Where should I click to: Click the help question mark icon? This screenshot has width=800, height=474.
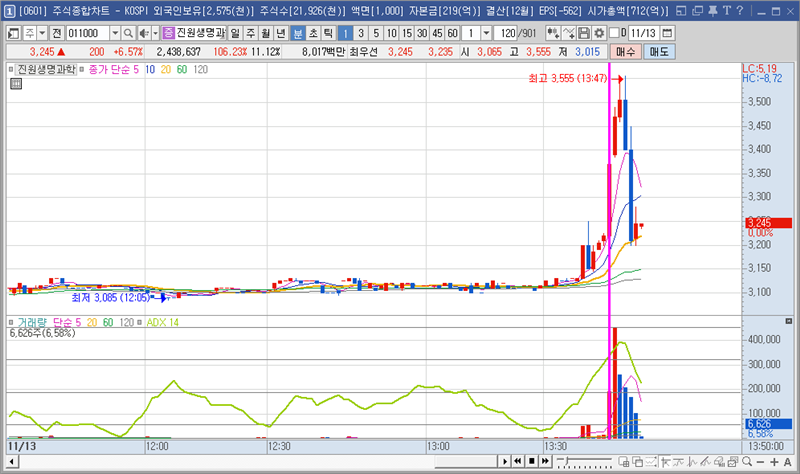pos(739,10)
